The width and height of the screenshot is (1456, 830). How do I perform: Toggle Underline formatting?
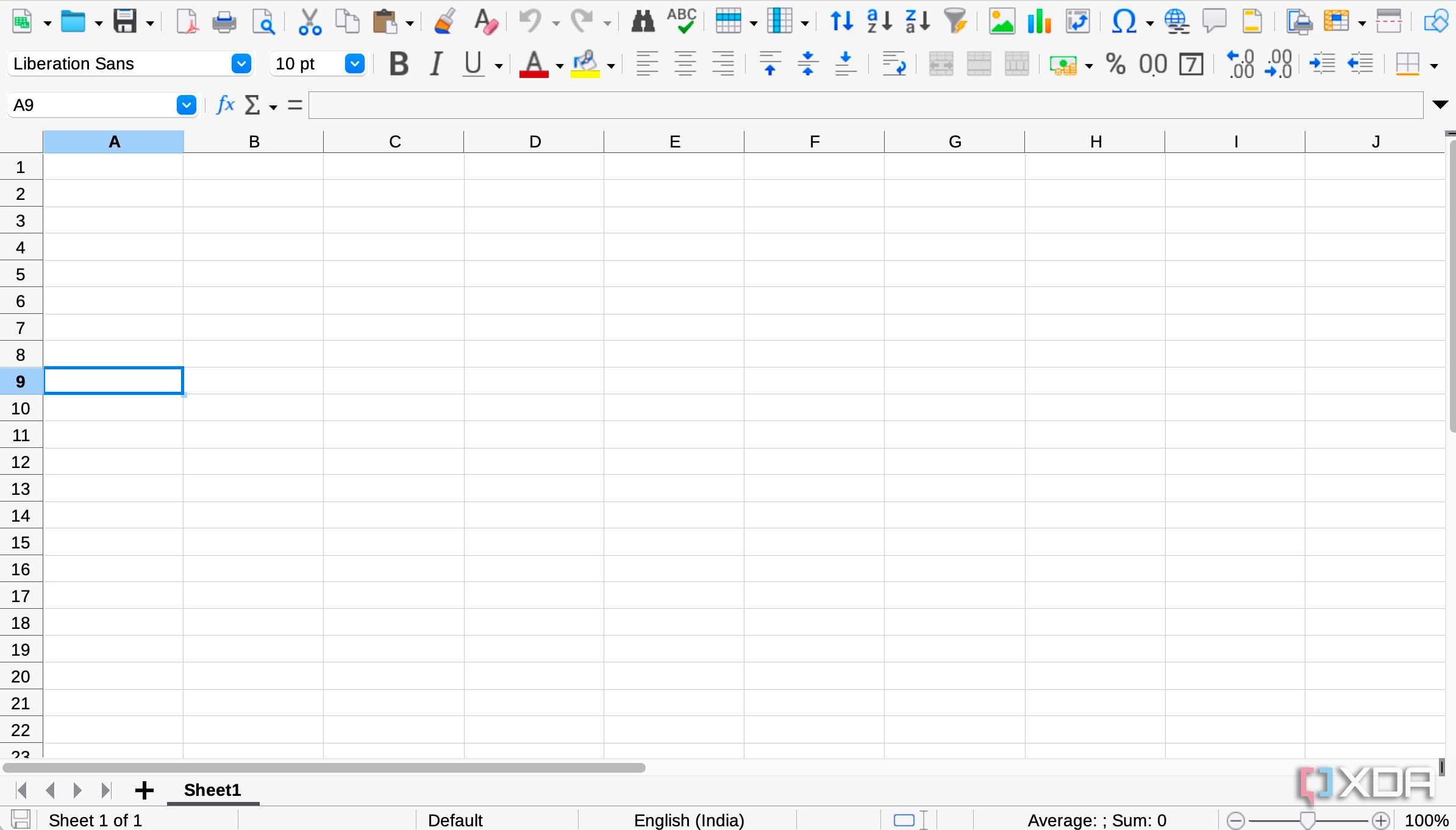coord(473,64)
